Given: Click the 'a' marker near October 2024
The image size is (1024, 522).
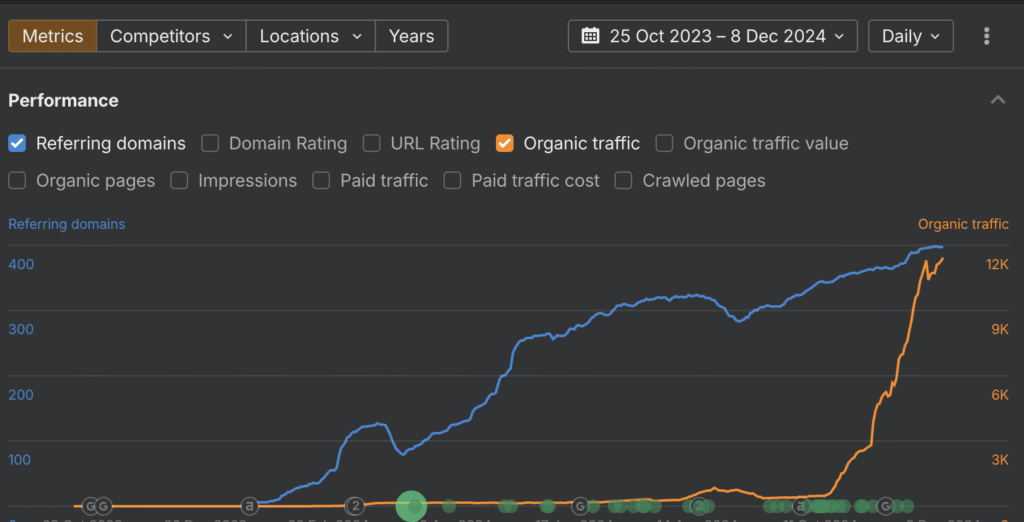Looking at the screenshot, I should [x=800, y=506].
